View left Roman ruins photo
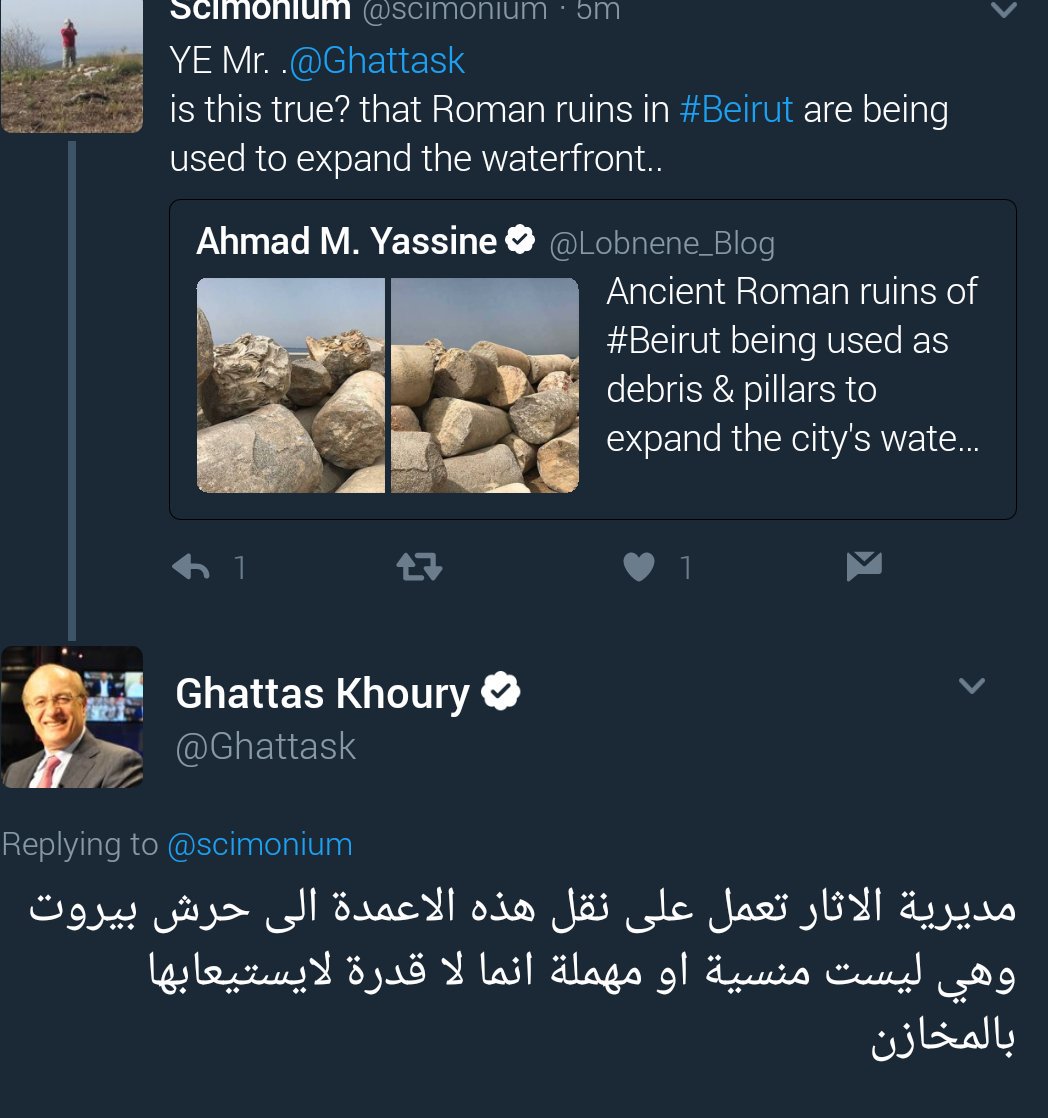The width and height of the screenshot is (1048, 1118). (x=290, y=385)
